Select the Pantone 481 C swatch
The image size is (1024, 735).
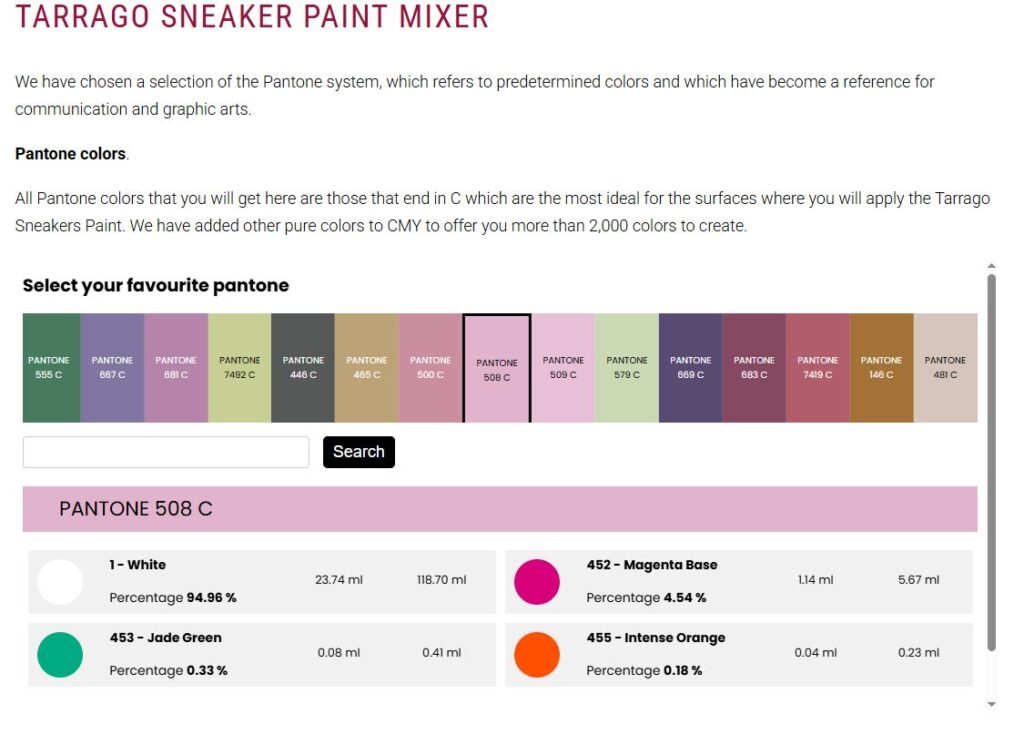946,368
